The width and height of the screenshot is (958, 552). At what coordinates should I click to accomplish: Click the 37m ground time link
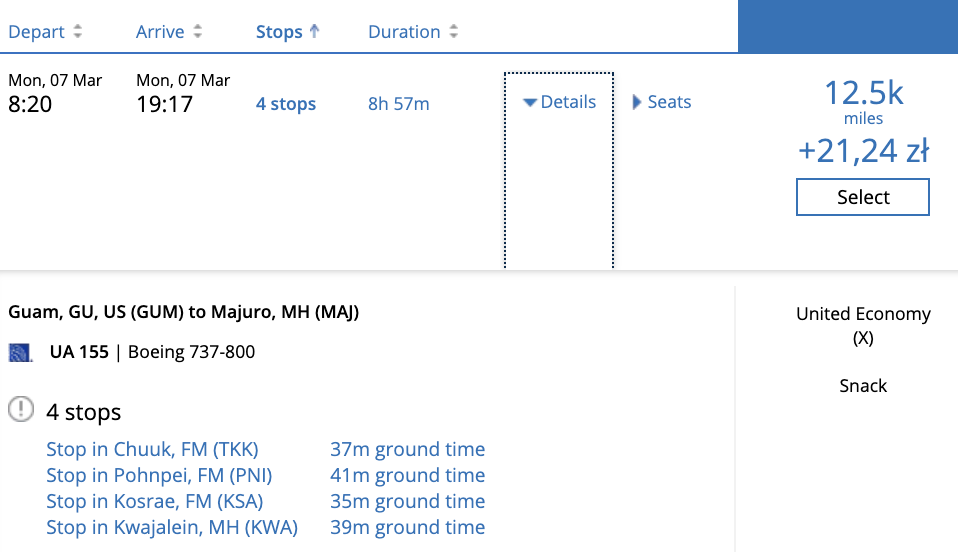point(408,449)
